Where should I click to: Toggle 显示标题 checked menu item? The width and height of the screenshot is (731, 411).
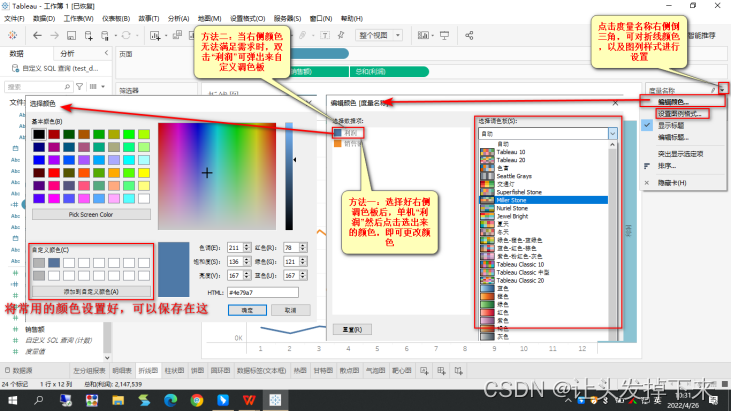click(x=670, y=125)
